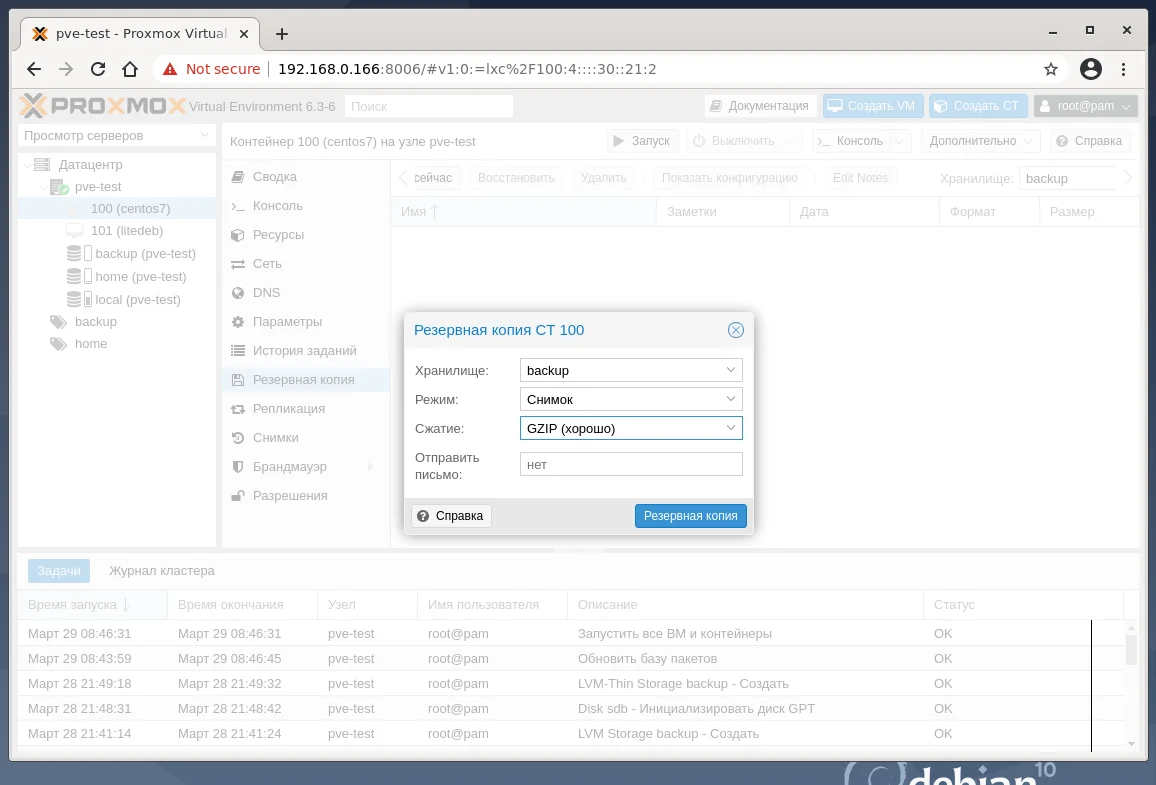Click the bookmark star icon
The height and width of the screenshot is (785, 1156).
1051,69
